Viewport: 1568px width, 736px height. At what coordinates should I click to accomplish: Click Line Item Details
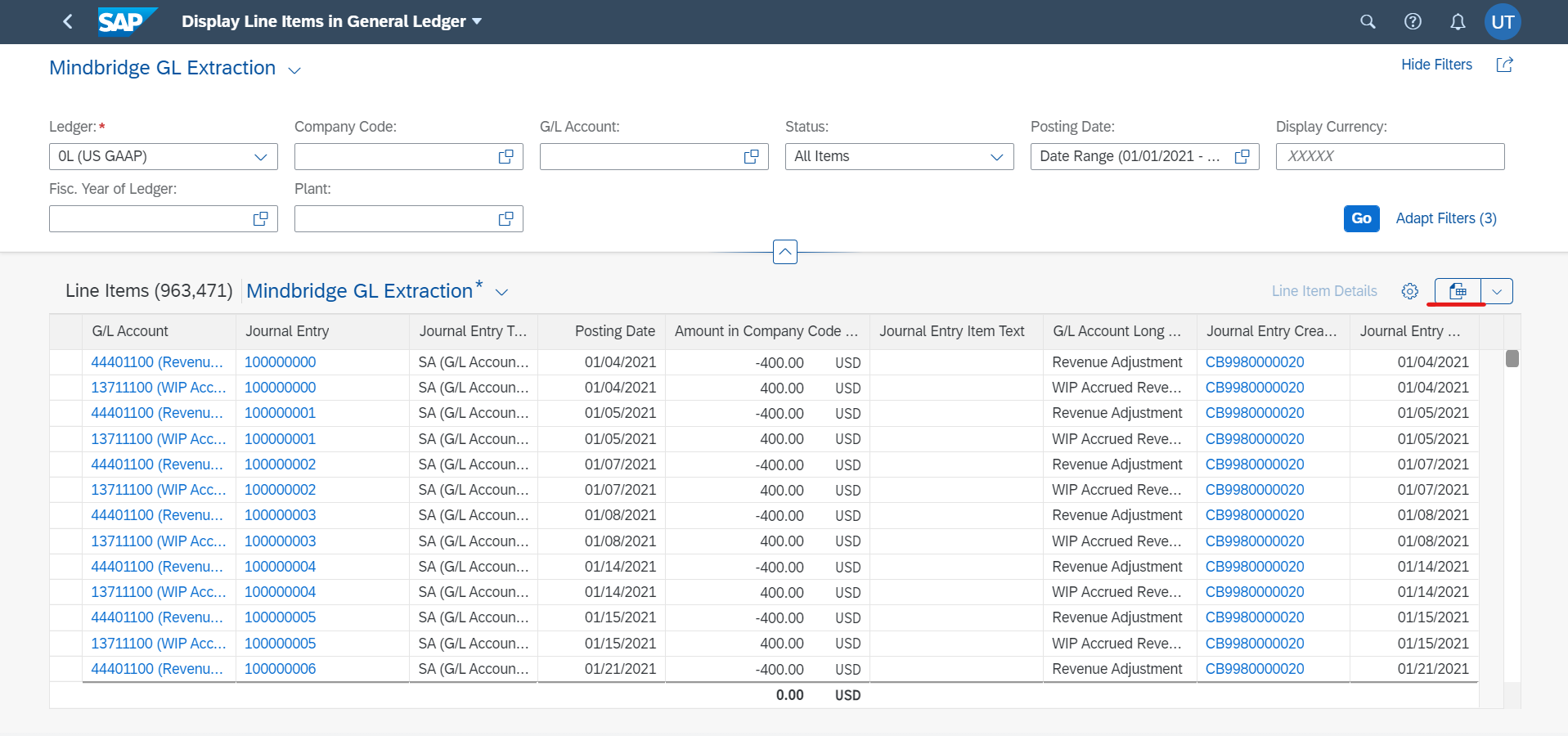pos(1324,291)
